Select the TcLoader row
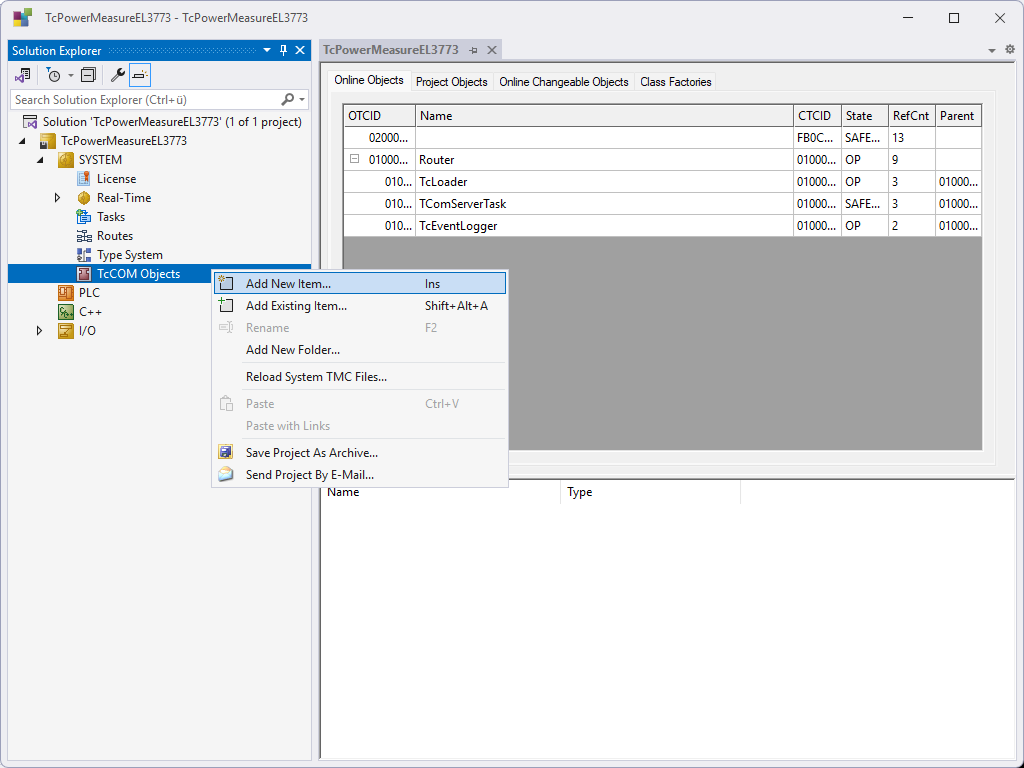This screenshot has height=768, width=1024. coord(662,182)
